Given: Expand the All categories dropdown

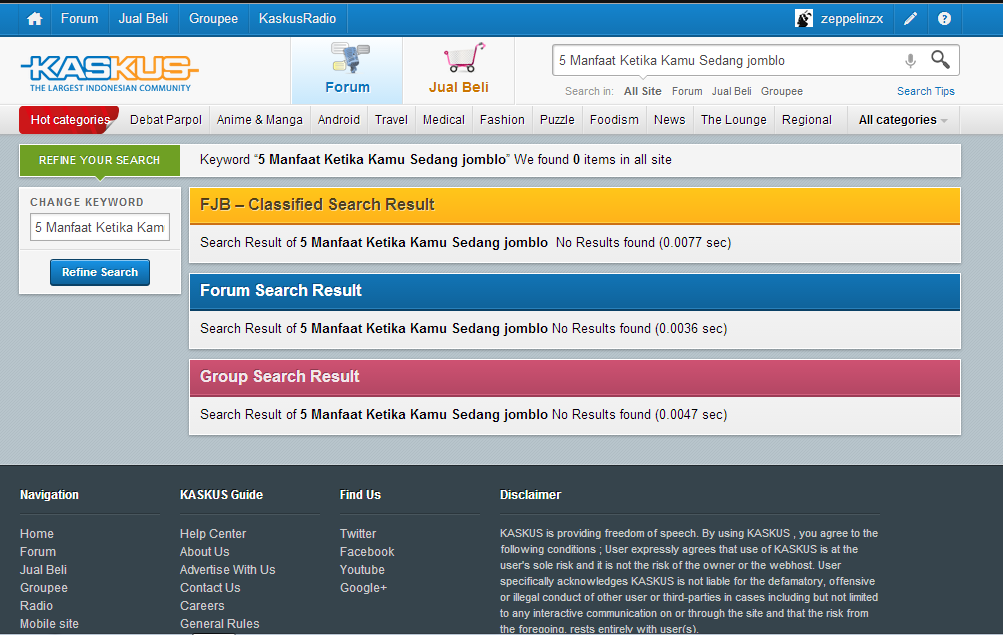Looking at the screenshot, I should click(903, 120).
